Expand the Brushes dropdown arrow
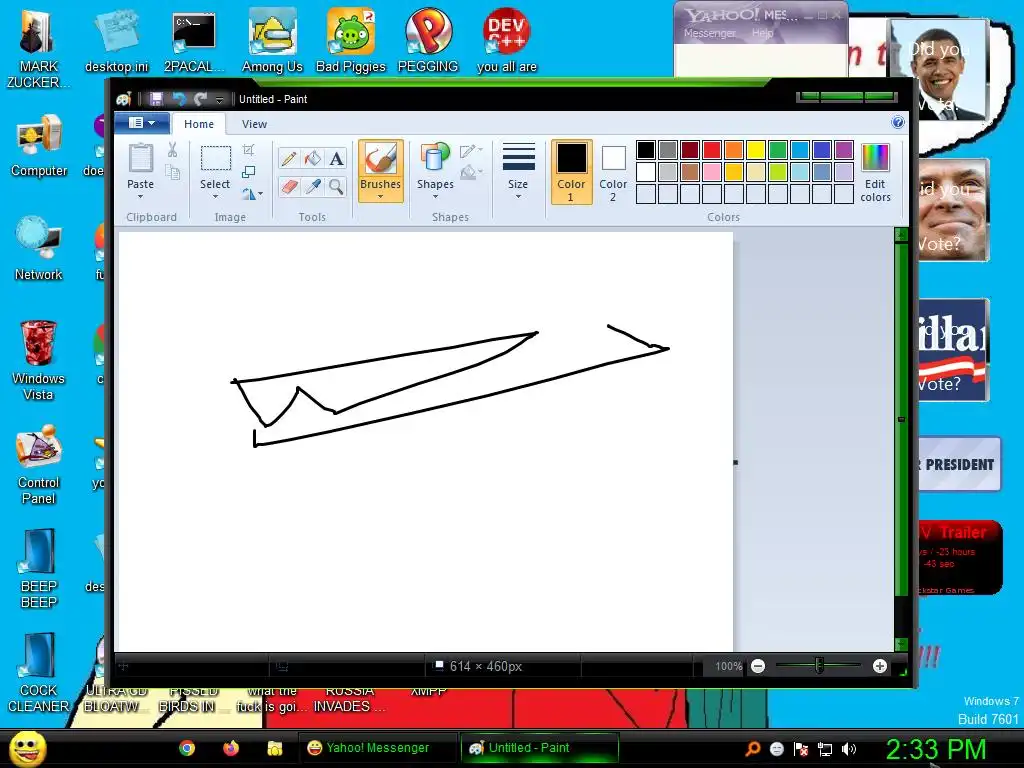 [380, 196]
